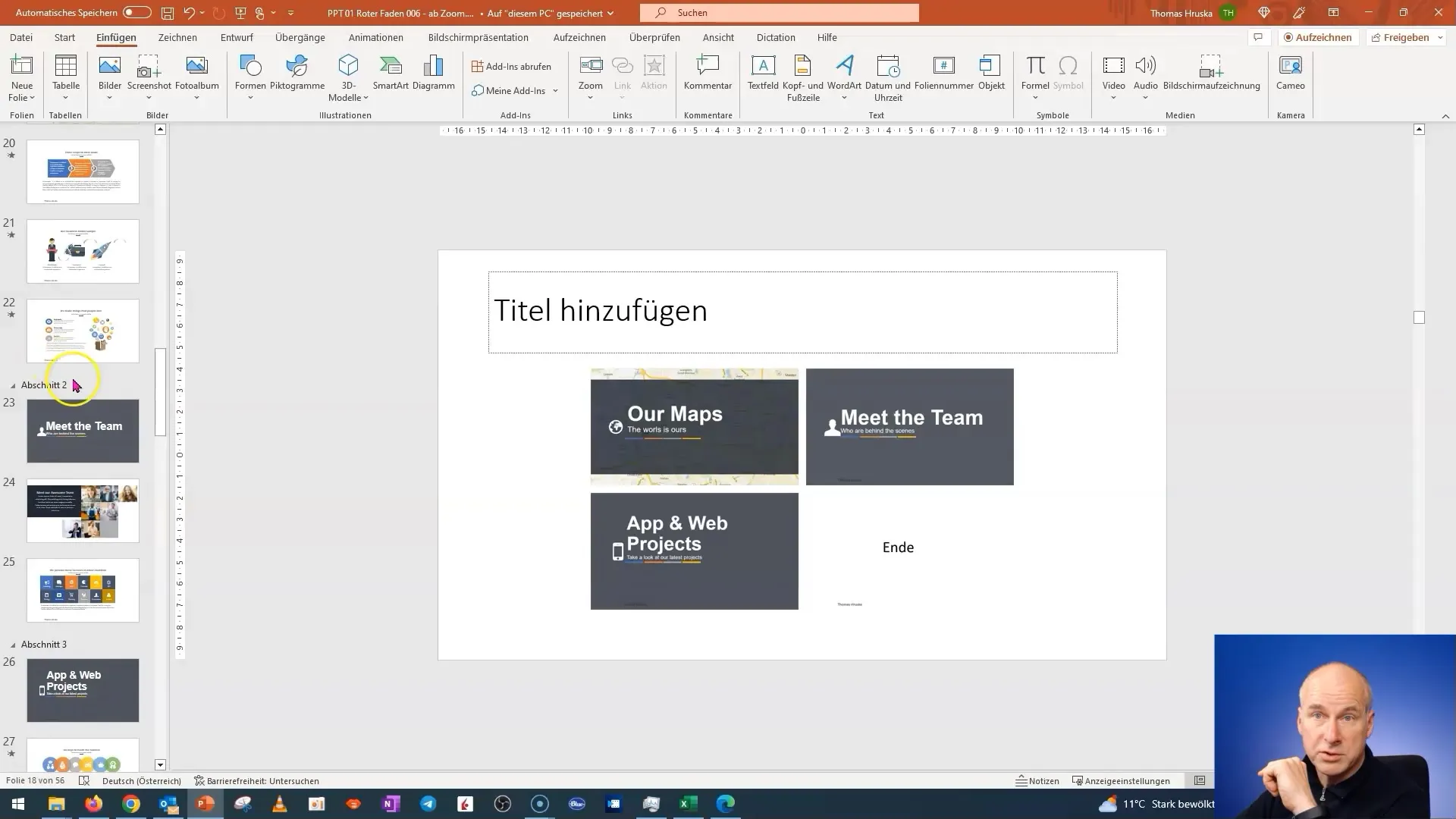Switch to the Entwurf tab
The image size is (1456, 819).
click(x=237, y=37)
